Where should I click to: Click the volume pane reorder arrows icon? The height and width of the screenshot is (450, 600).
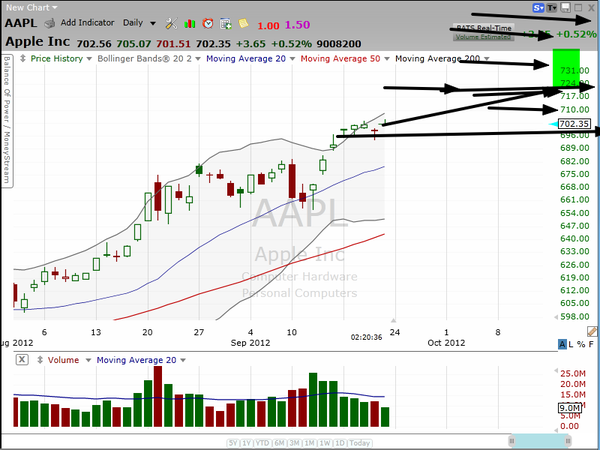click(x=39, y=360)
